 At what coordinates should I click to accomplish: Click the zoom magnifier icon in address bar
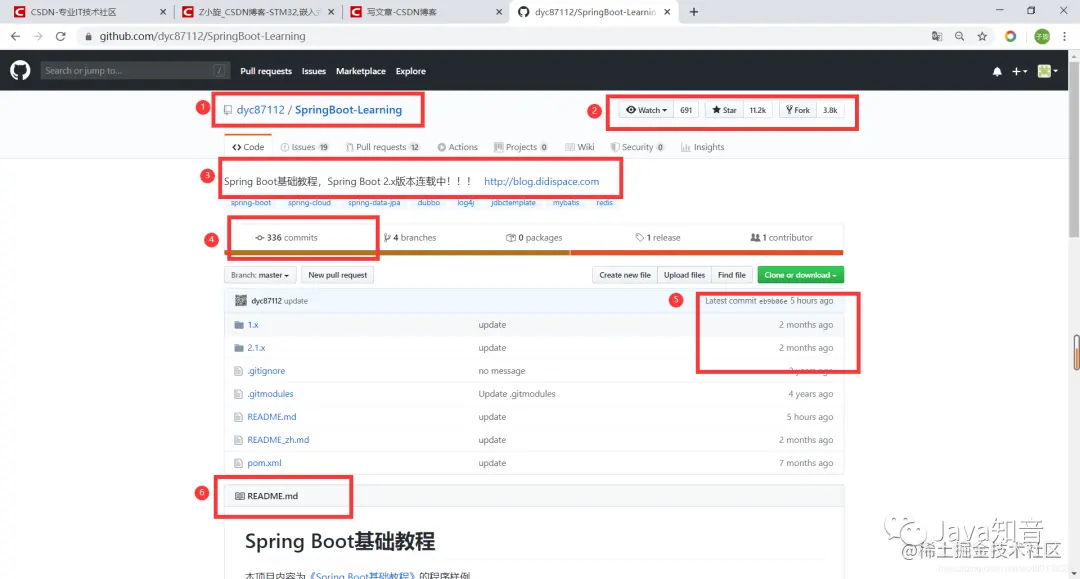959,36
